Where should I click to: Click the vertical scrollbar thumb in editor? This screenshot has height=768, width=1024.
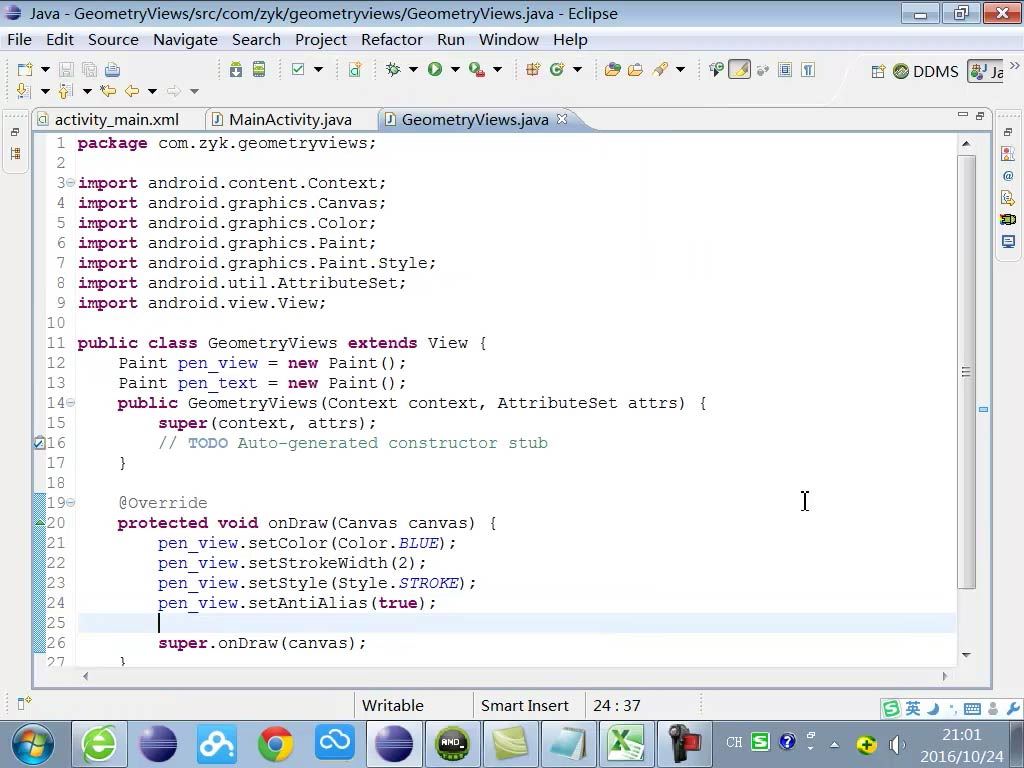point(967,372)
